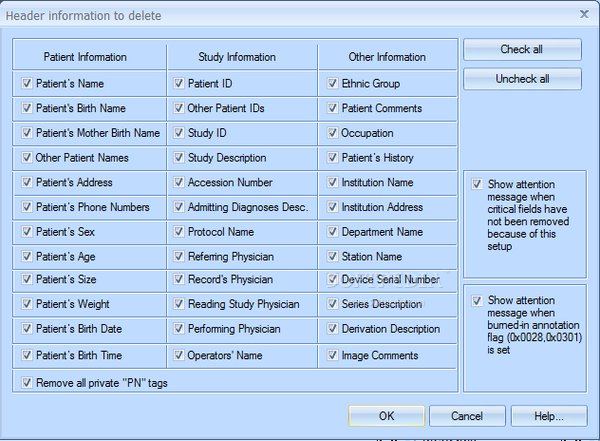Toggle burned-in annotation flag attention message
The width and height of the screenshot is (600, 441).
tap(478, 300)
